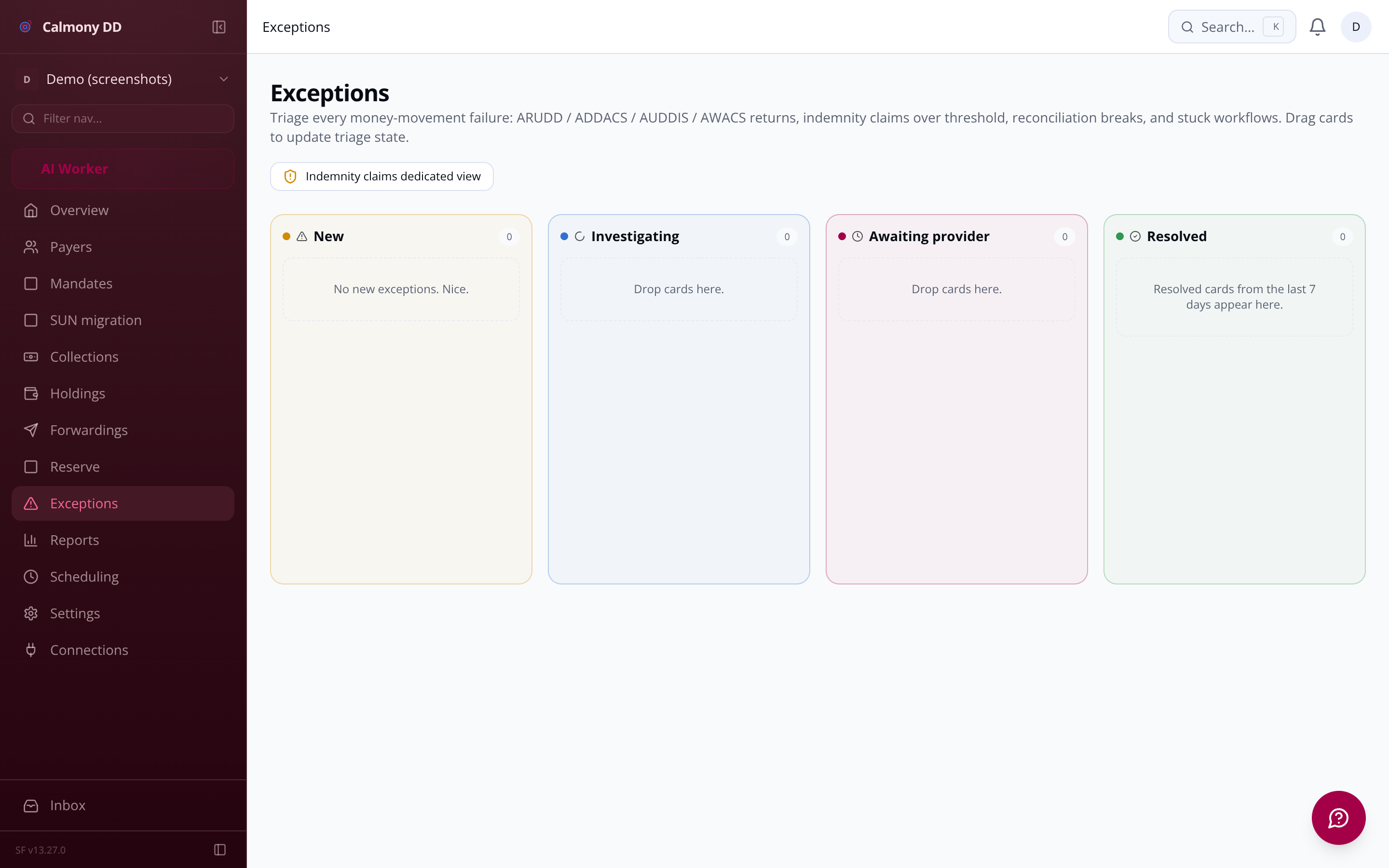Open Scheduling nav entry

[x=123, y=577]
